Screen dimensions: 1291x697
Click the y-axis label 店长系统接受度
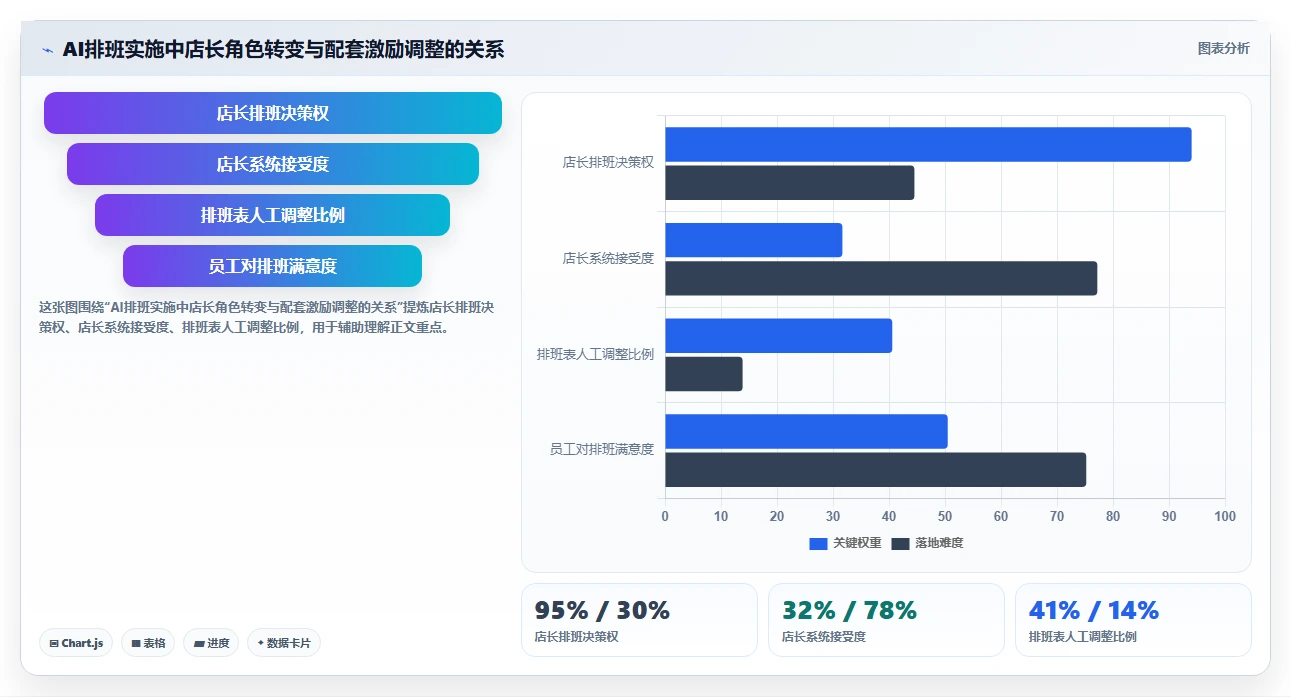608,258
